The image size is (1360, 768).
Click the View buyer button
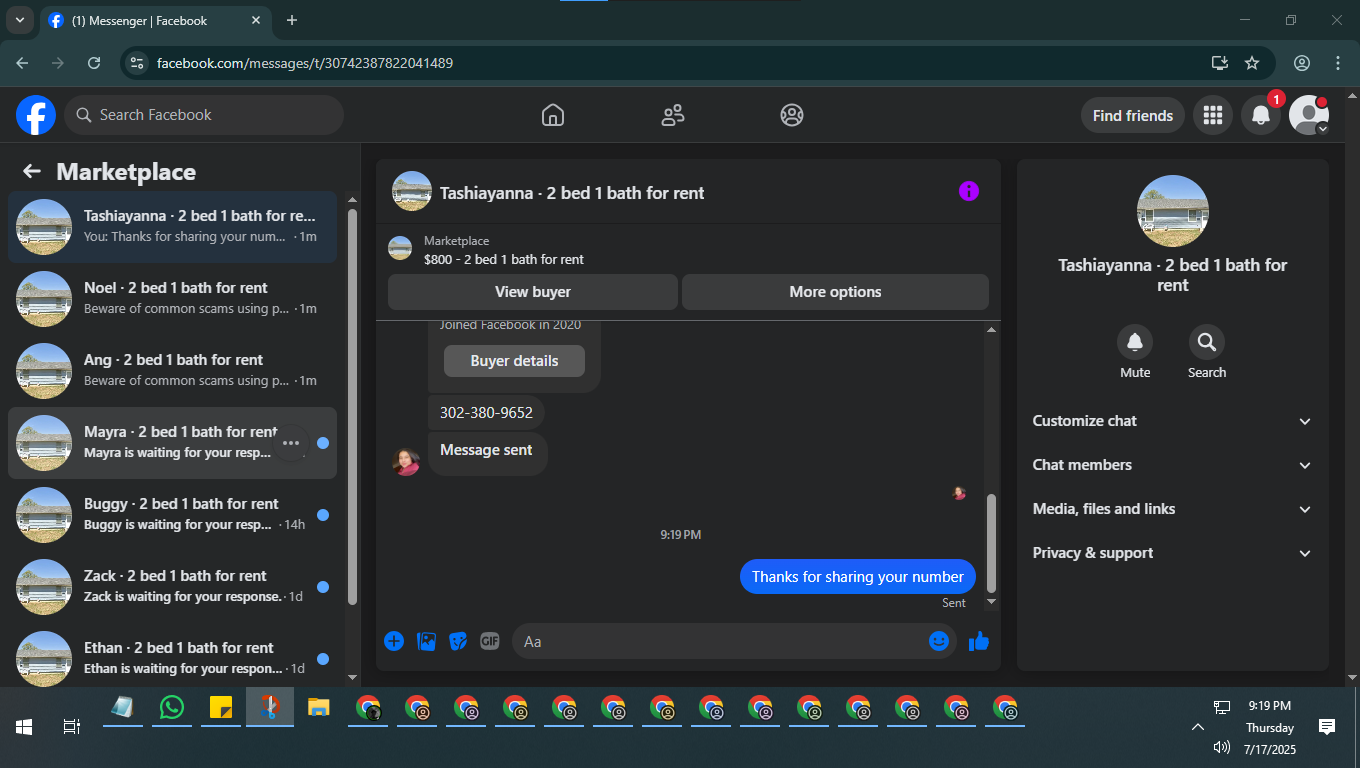click(x=533, y=292)
